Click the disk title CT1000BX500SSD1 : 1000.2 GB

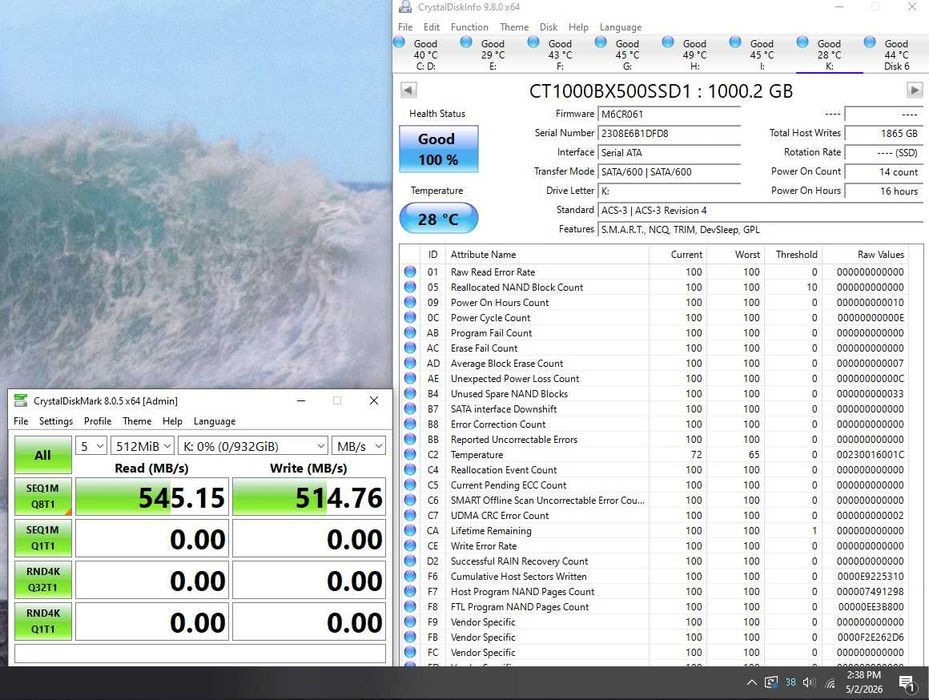pyautogui.click(x=661, y=91)
